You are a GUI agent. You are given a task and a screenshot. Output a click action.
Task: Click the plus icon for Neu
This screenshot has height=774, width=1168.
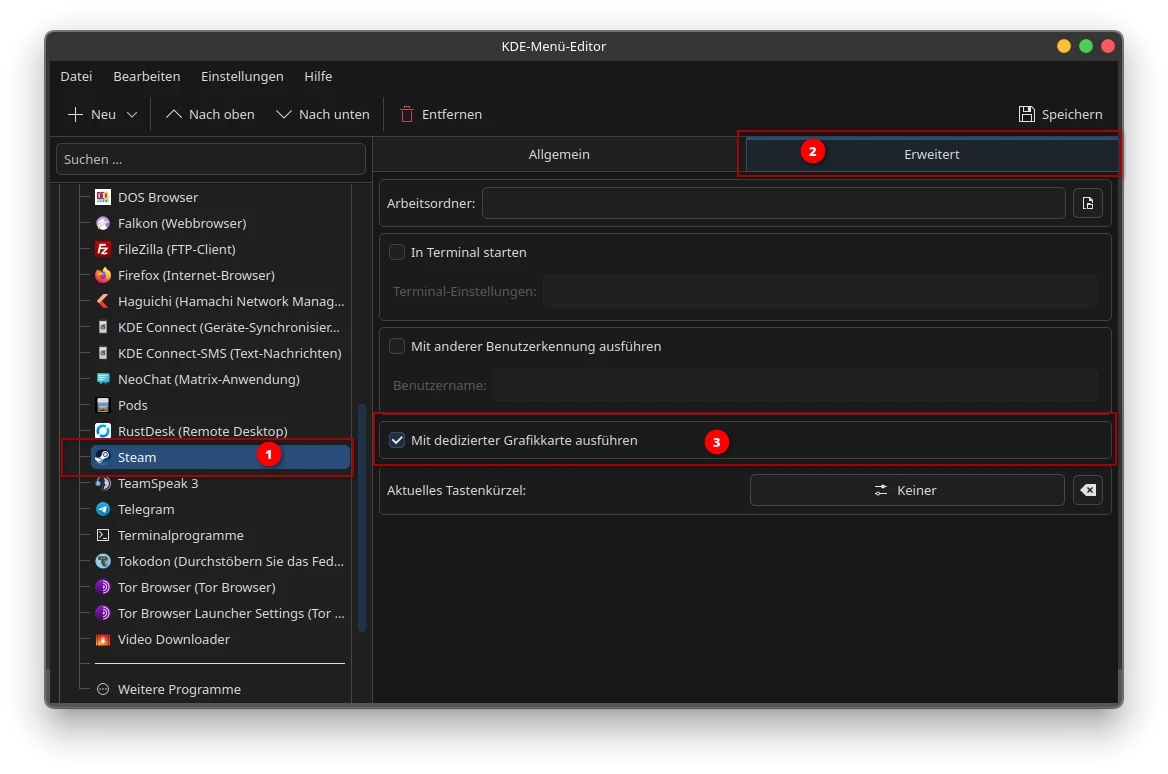tap(75, 114)
